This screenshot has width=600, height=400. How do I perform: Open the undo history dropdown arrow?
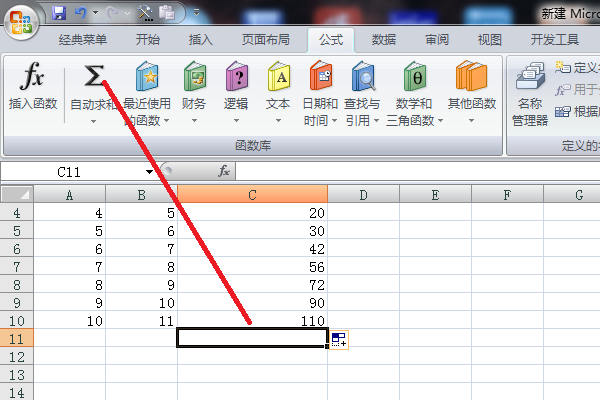click(x=96, y=13)
